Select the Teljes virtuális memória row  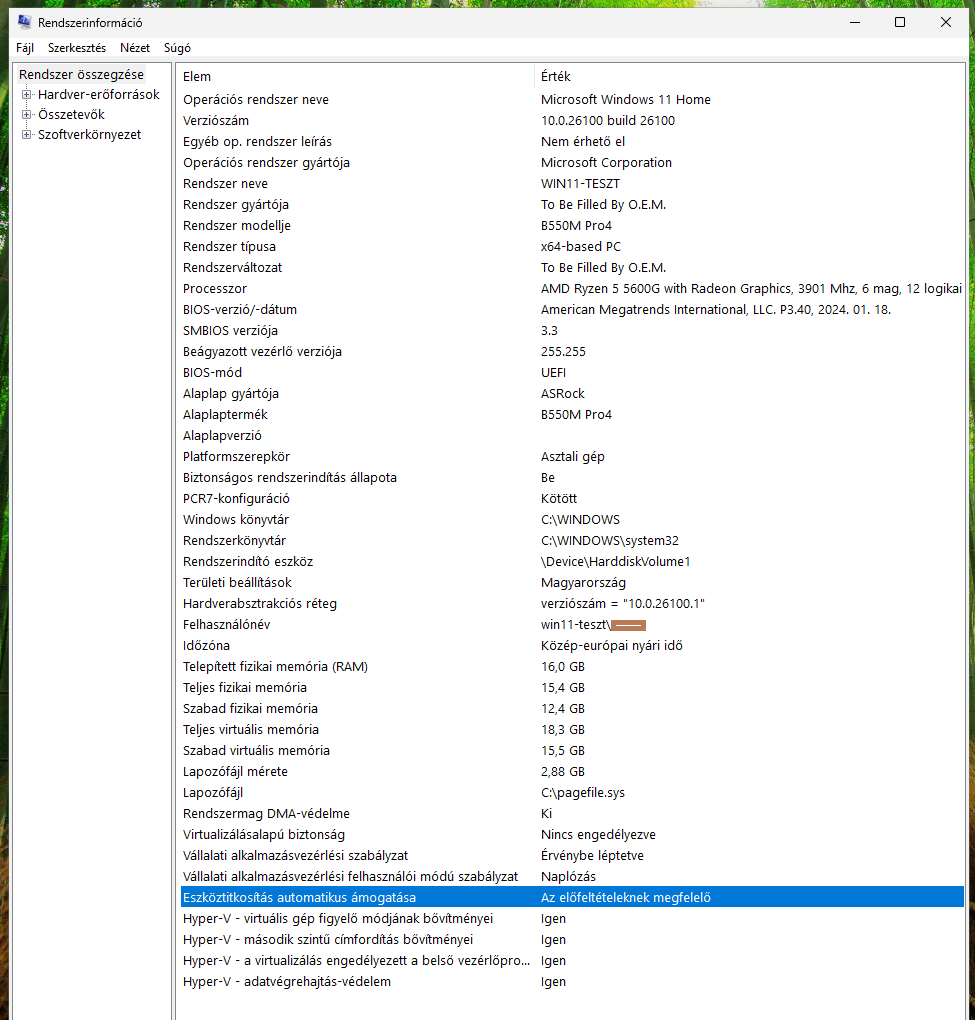tap(572, 730)
